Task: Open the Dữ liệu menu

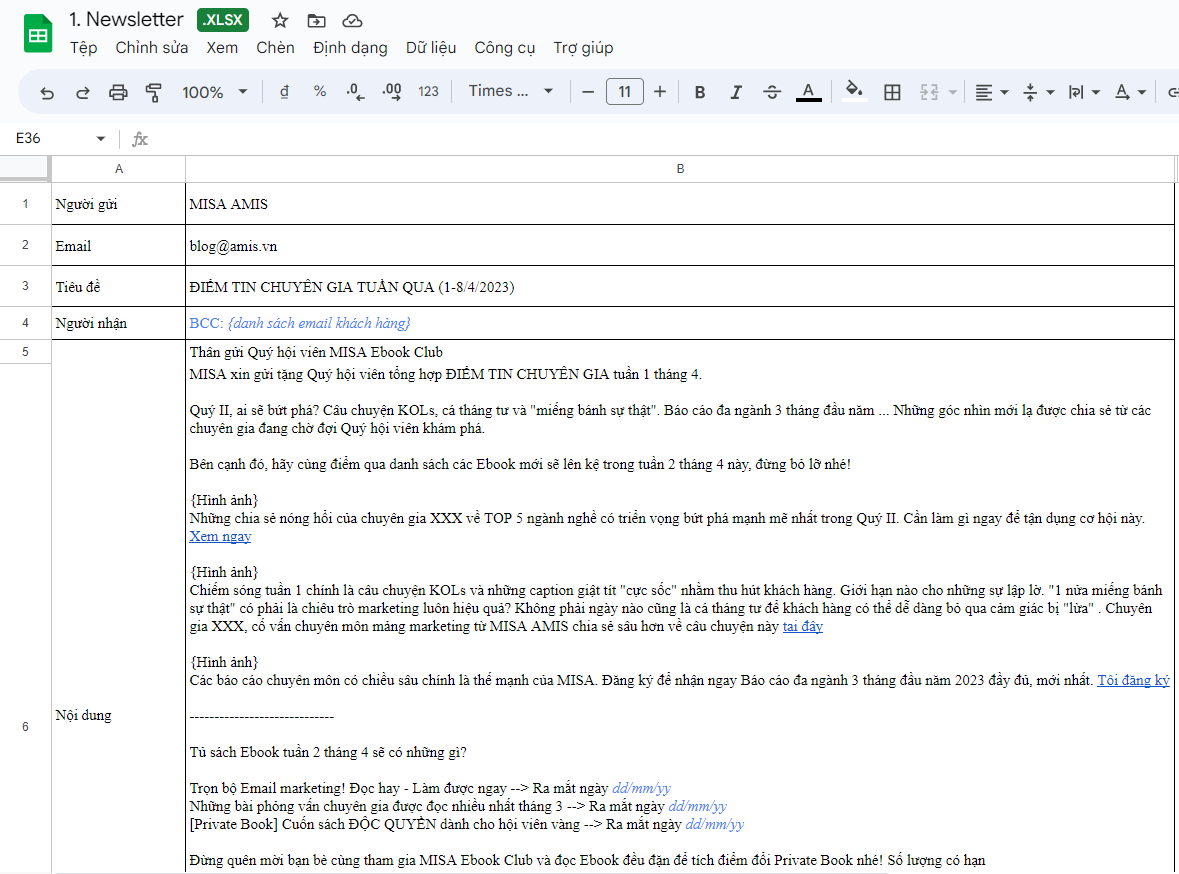Action: pos(431,47)
